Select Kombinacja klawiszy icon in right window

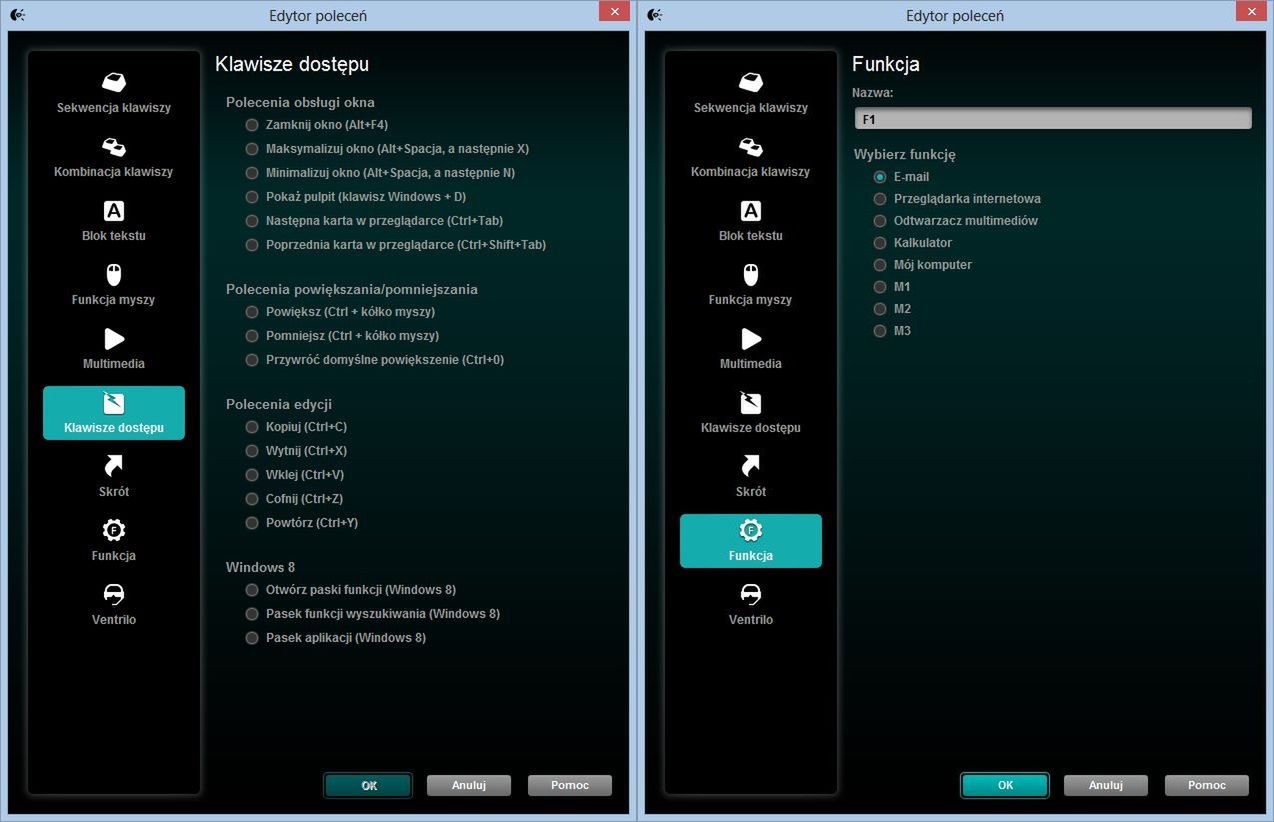click(x=751, y=146)
